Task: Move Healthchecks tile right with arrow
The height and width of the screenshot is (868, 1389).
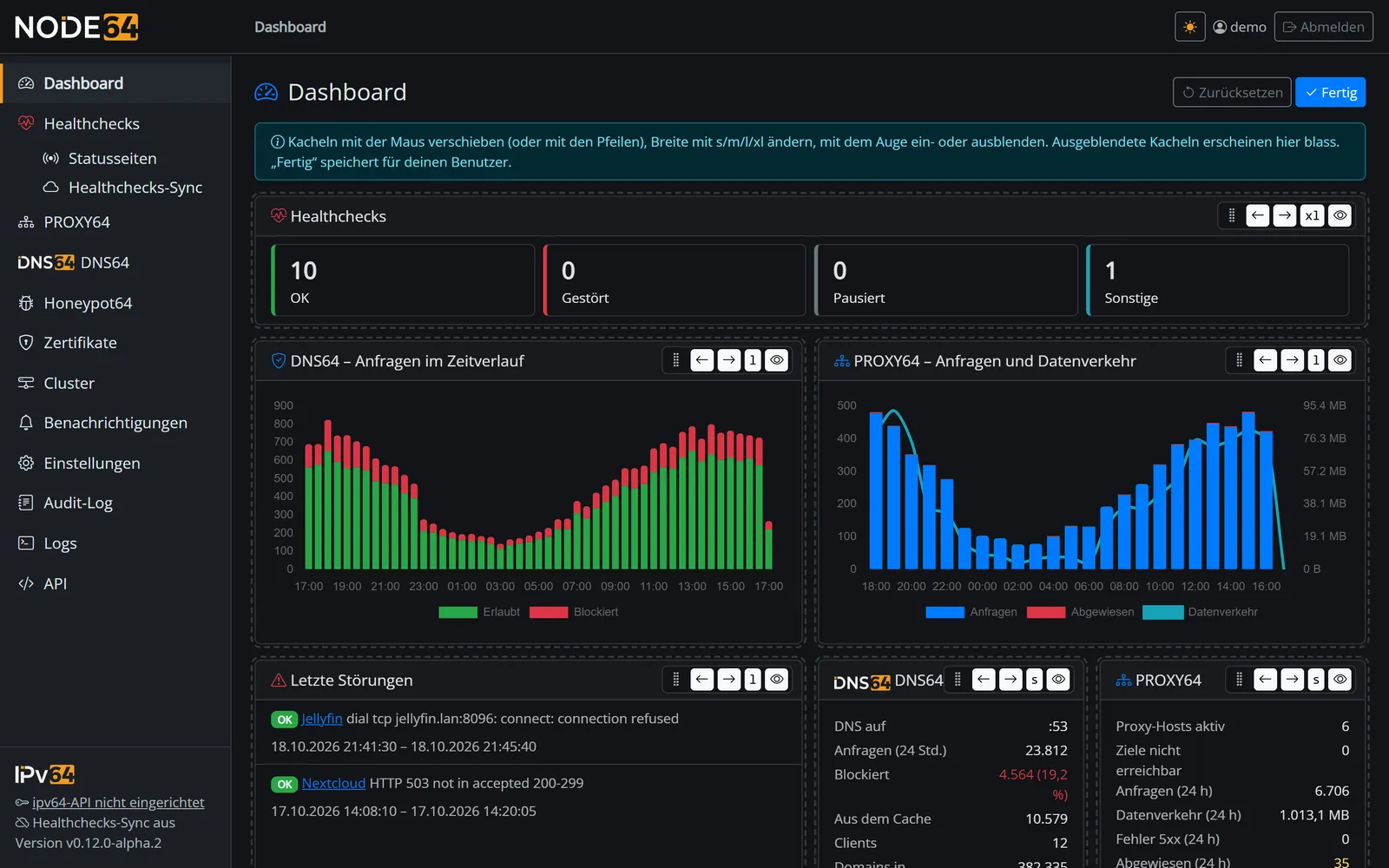Action: [x=1285, y=215]
